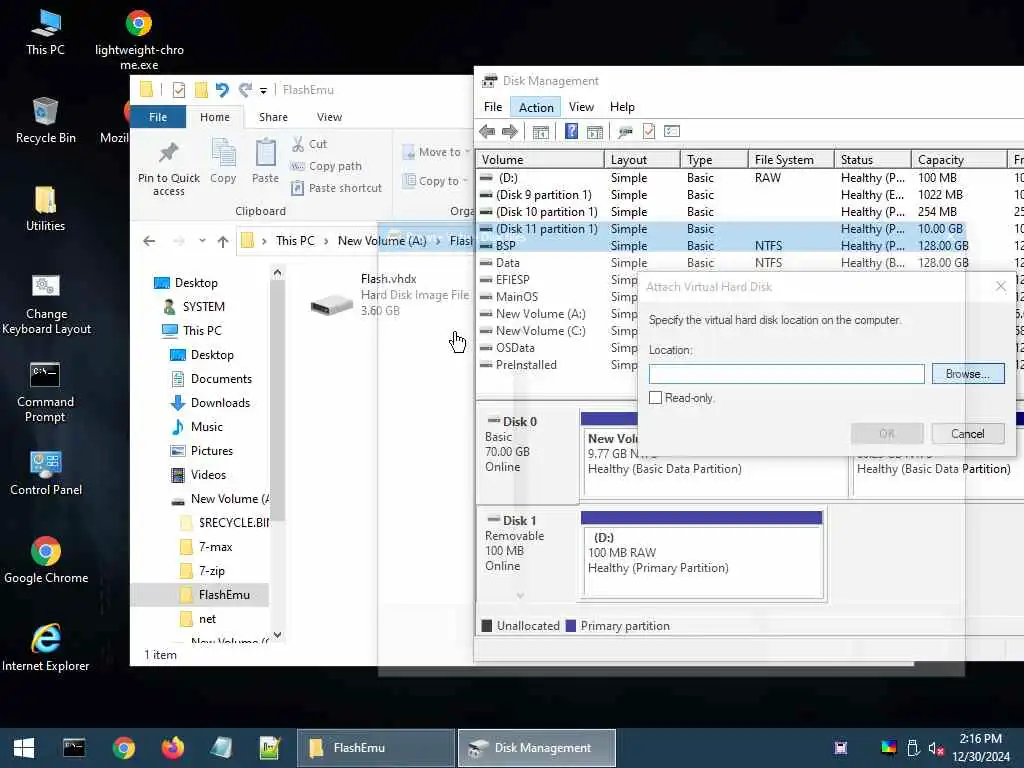Sort by the Volume column header

tap(540, 159)
